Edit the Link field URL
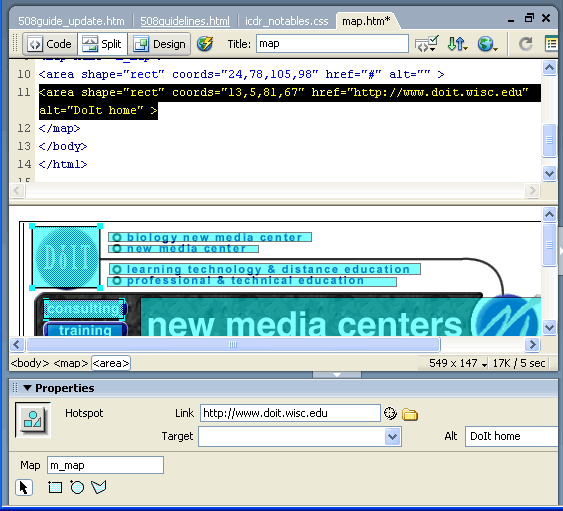563x511 pixels. pyautogui.click(x=290, y=413)
